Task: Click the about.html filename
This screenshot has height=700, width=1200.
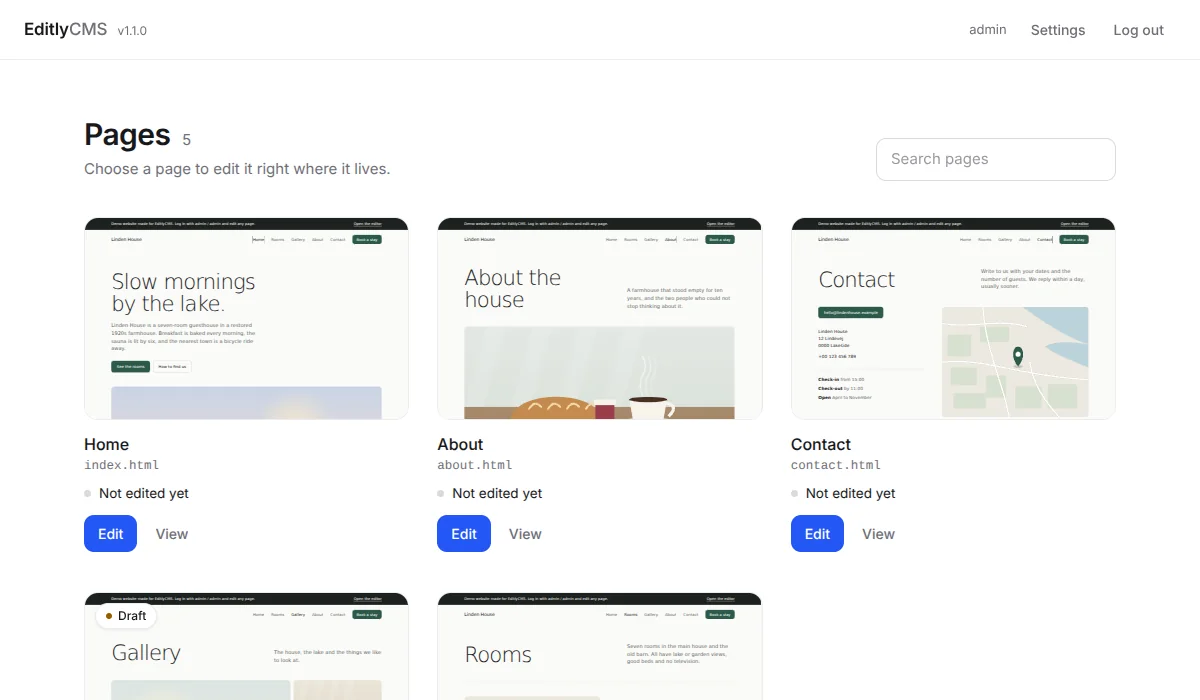Action: [475, 465]
